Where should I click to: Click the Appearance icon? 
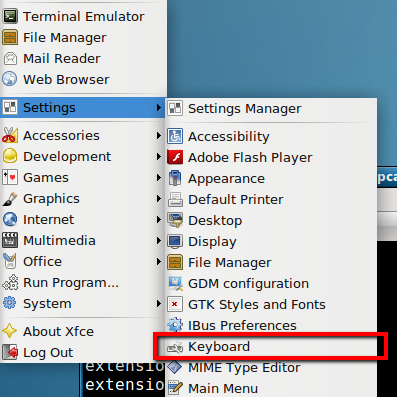175,178
